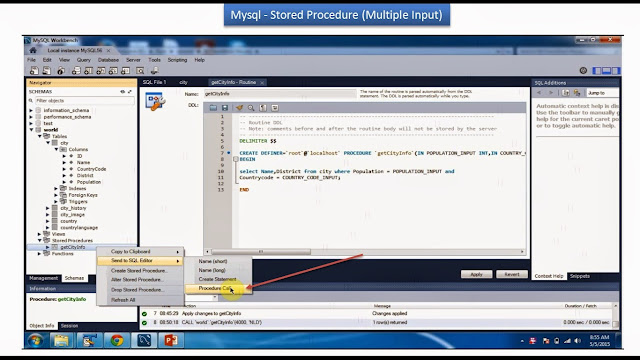The width and height of the screenshot is (640, 360).
Task: Open the home tab icon
Action: click(33, 51)
